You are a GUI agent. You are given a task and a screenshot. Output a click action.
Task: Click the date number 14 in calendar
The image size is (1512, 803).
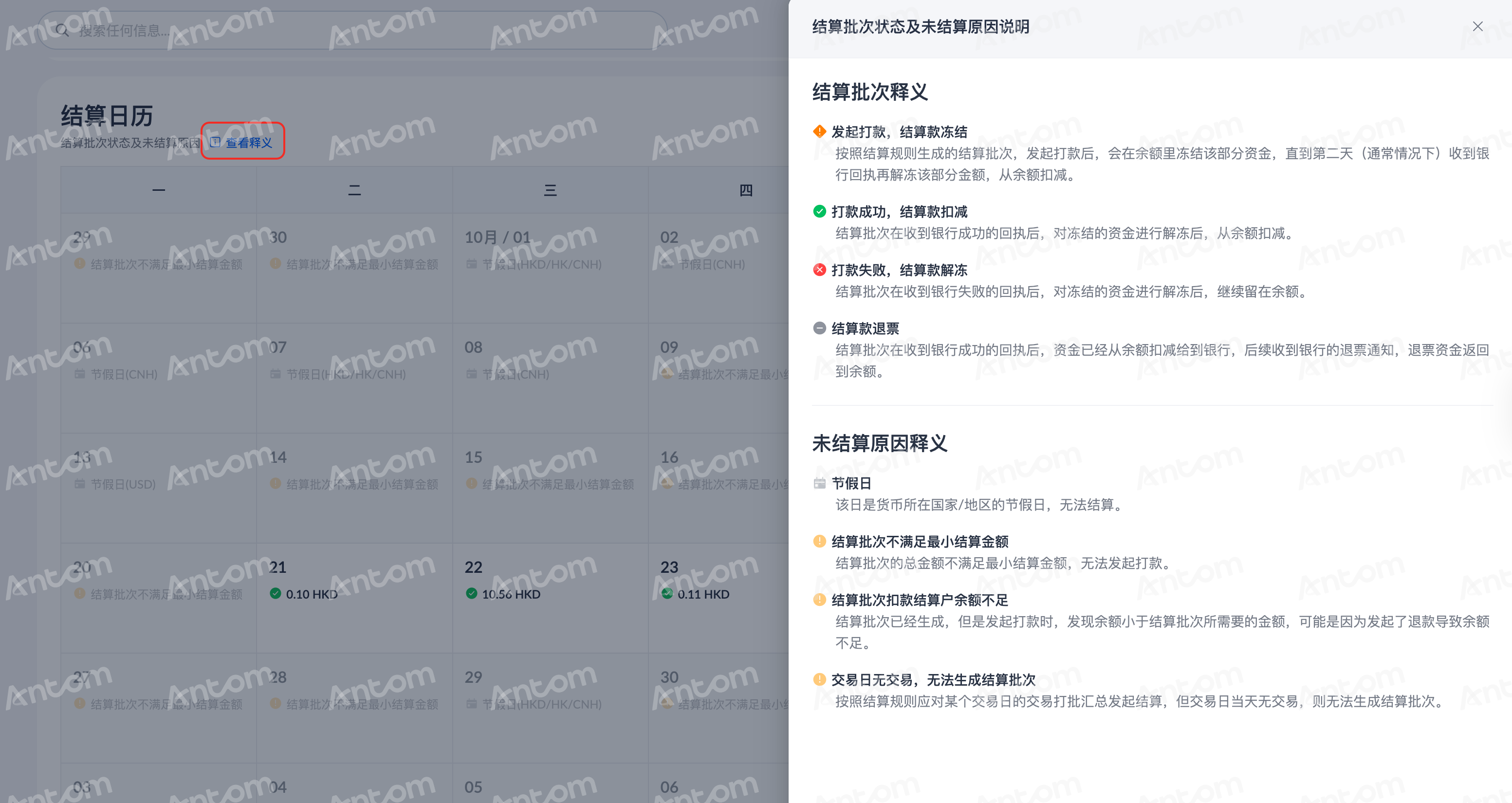click(277, 457)
